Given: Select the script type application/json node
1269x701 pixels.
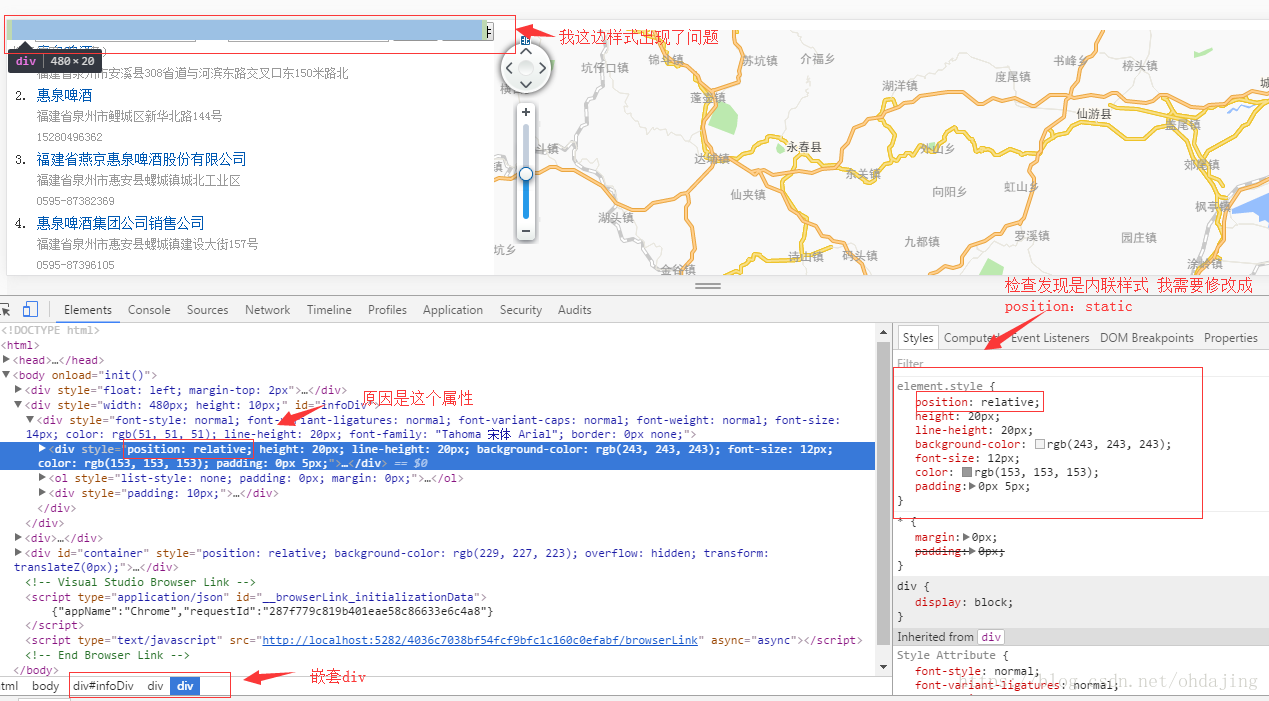Looking at the screenshot, I should click(258, 597).
